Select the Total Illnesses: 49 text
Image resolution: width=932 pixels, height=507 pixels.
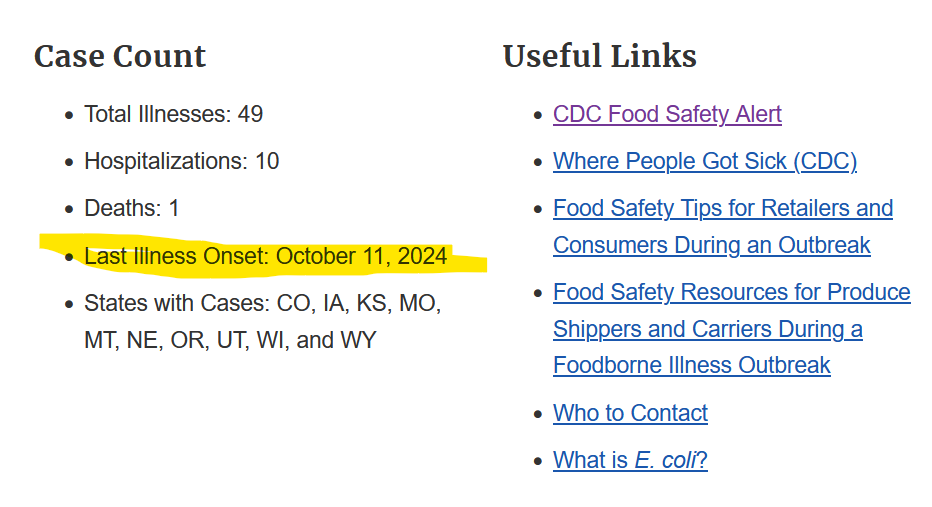[173, 114]
